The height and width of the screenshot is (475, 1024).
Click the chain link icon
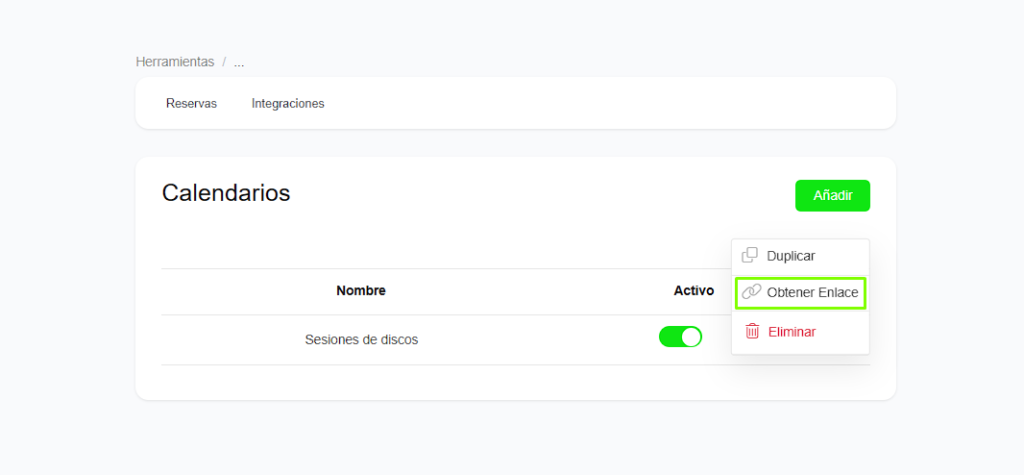(751, 292)
